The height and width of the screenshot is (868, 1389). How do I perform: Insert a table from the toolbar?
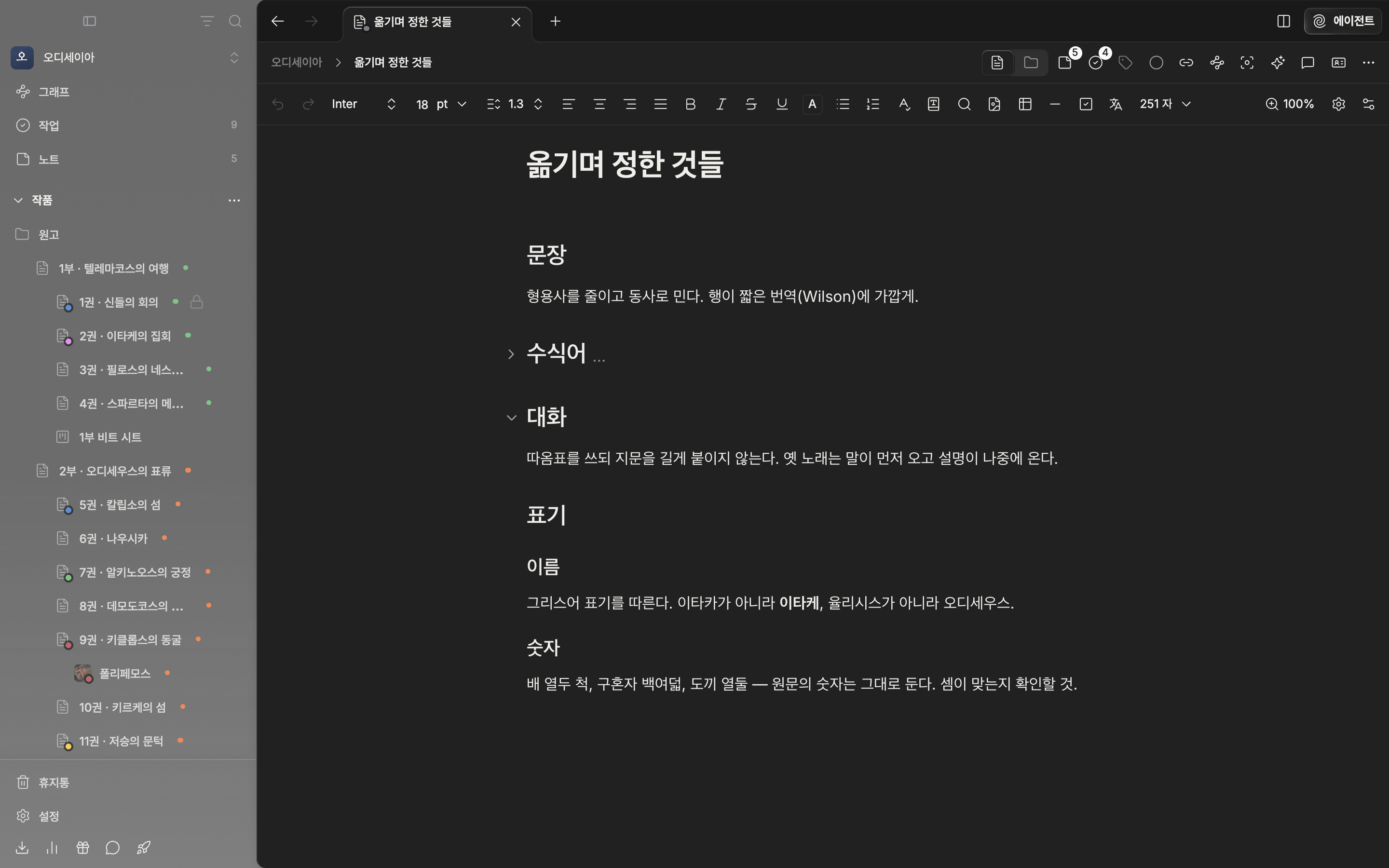[x=1025, y=104]
